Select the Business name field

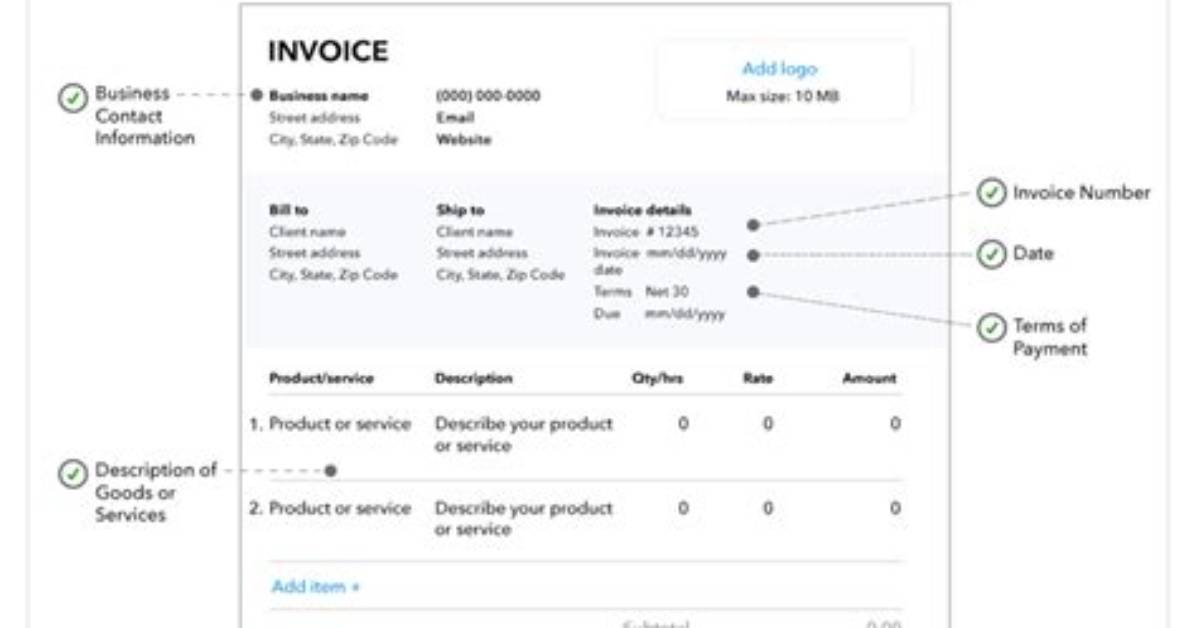coord(318,95)
